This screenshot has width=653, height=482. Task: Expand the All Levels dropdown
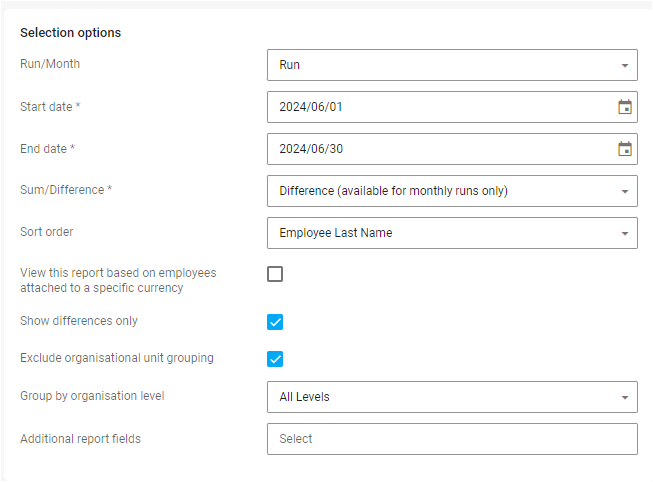click(x=440, y=397)
